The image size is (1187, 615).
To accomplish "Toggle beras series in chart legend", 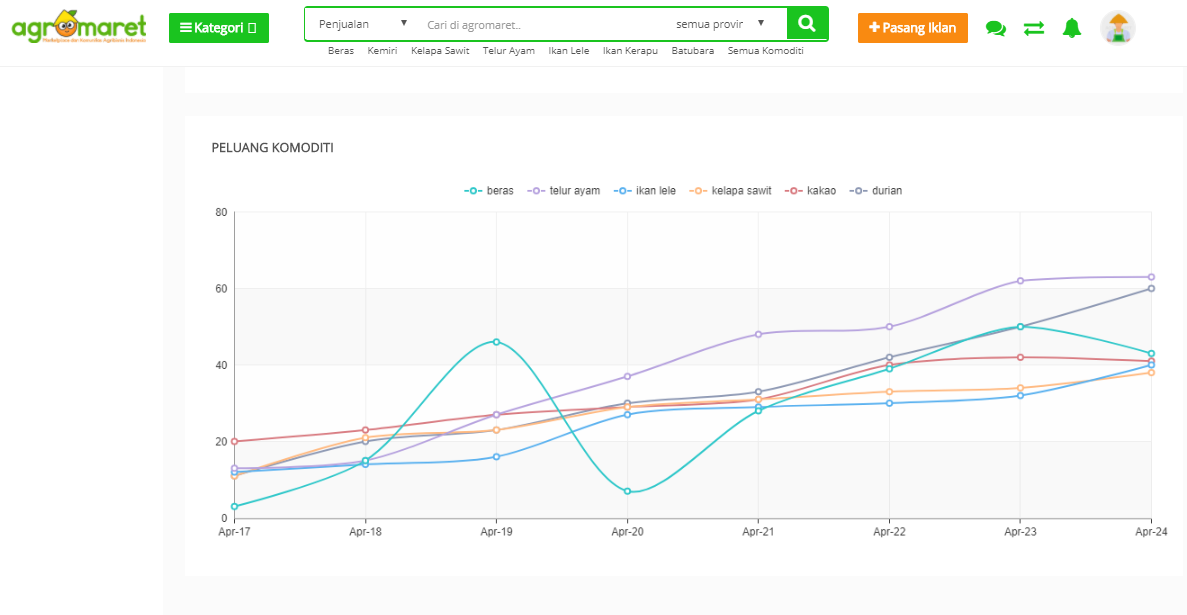I will (x=489, y=191).
